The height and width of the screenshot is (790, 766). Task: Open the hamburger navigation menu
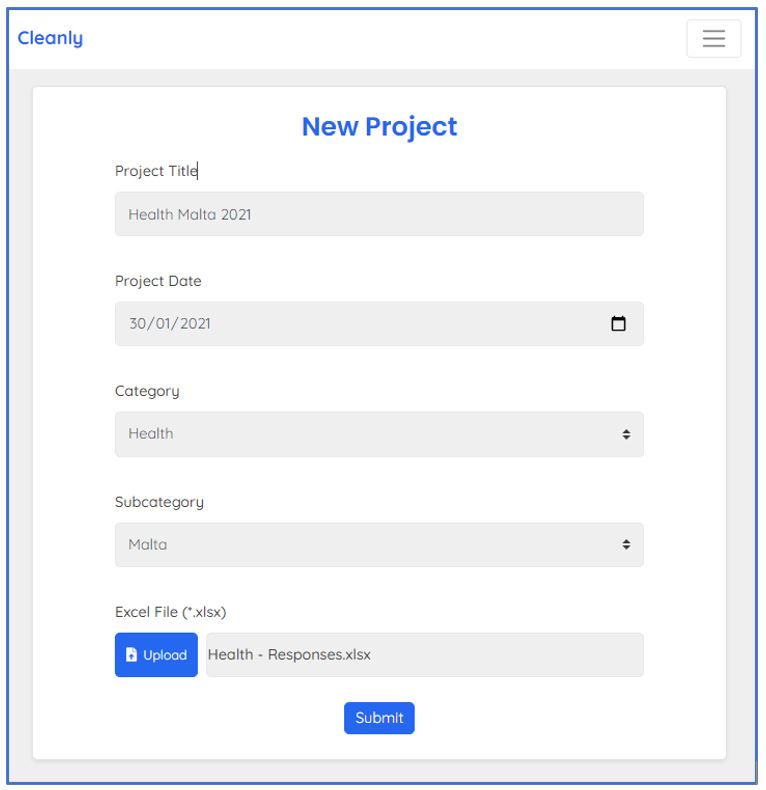tap(713, 38)
